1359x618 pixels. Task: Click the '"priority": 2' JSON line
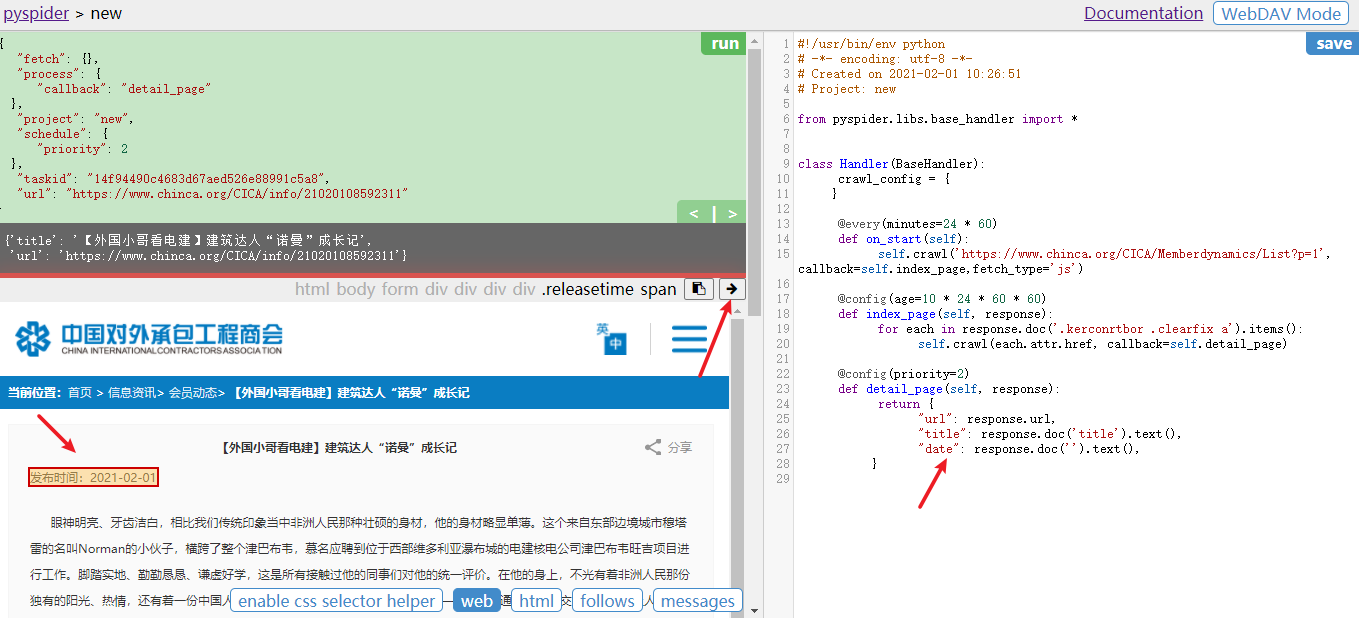click(83, 149)
